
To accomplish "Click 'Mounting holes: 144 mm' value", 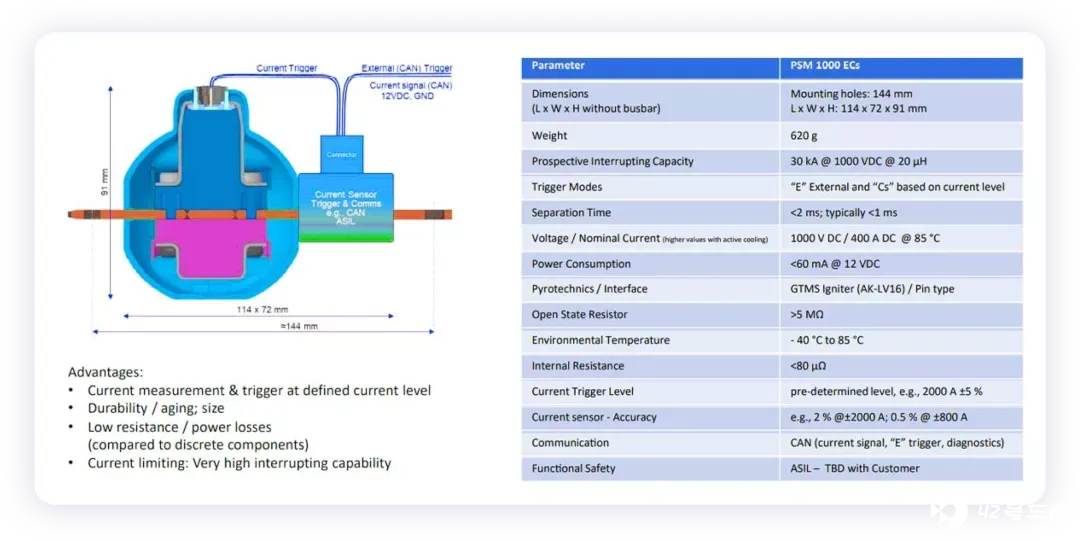I will pyautogui.click(x=851, y=94).
